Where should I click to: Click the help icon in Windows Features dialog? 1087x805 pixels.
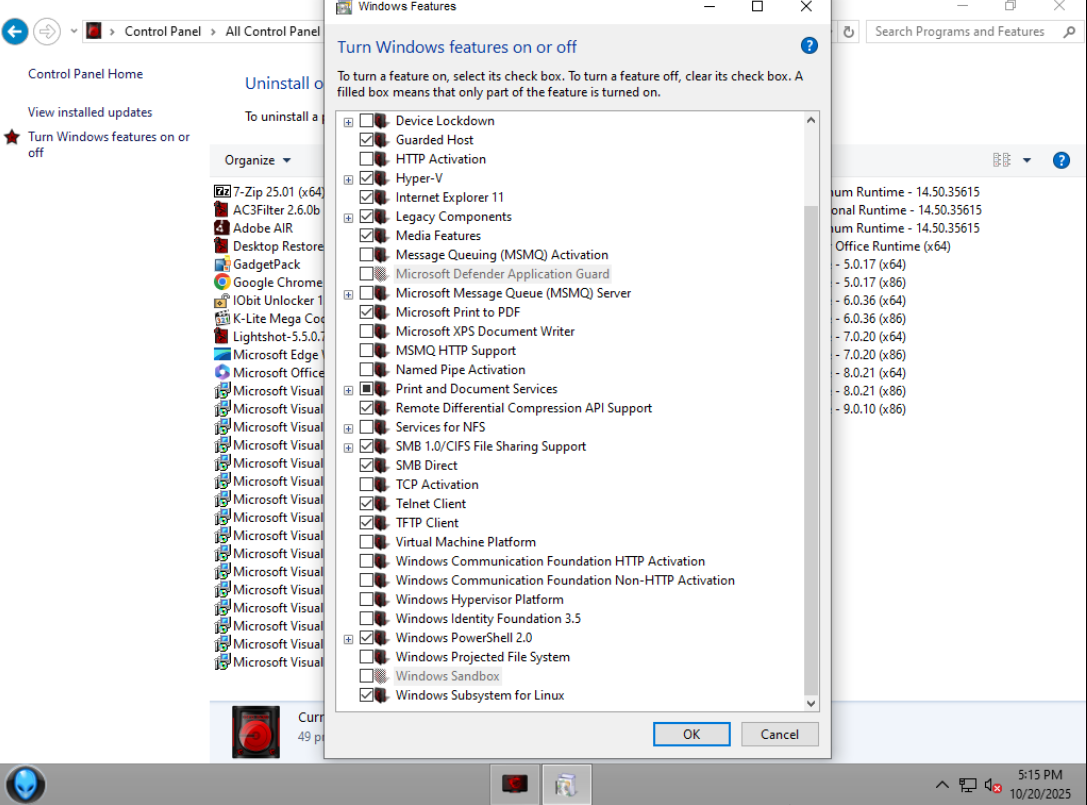tap(809, 46)
